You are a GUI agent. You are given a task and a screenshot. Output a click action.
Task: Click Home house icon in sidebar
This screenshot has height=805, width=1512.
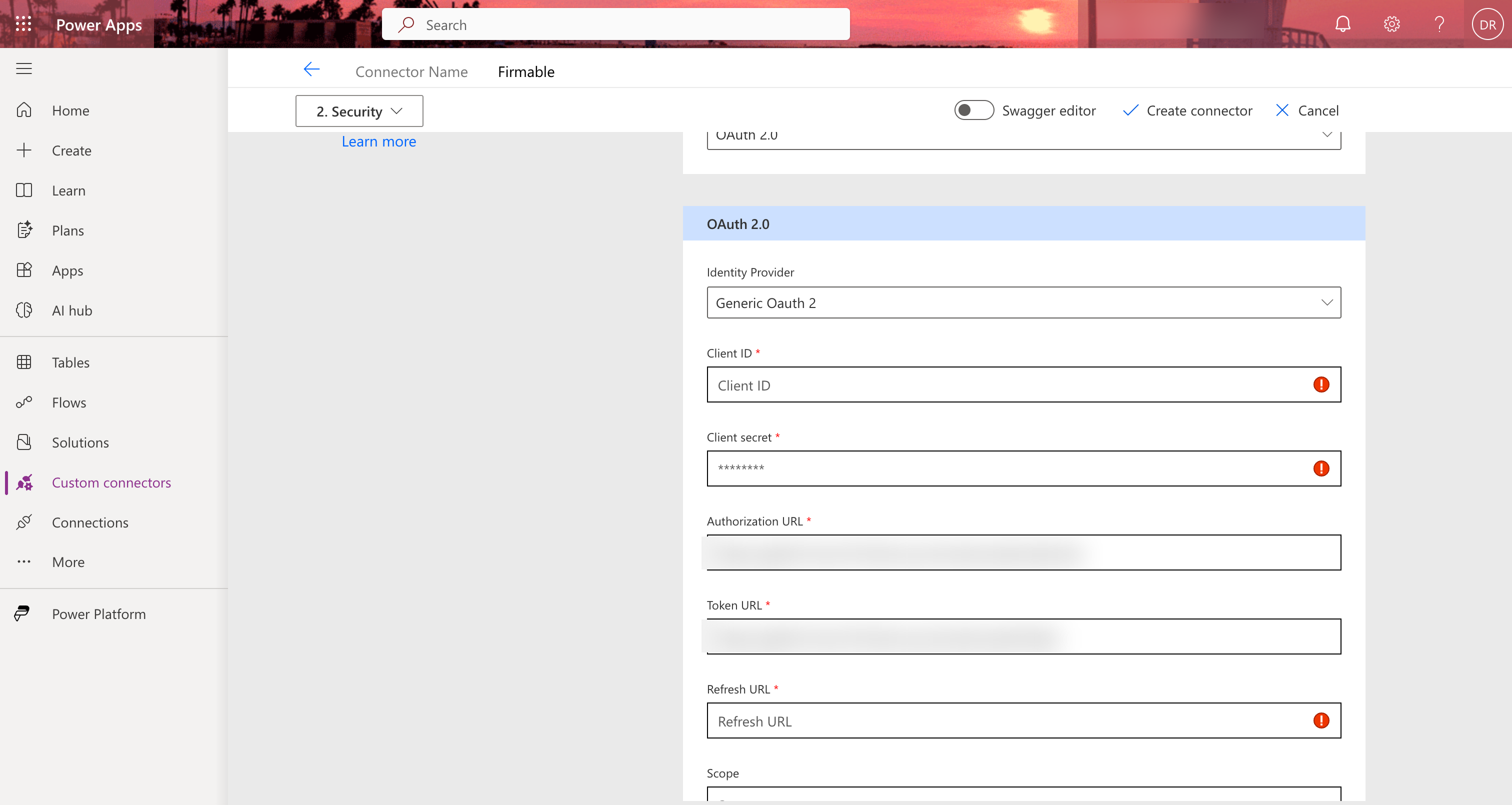click(24, 110)
